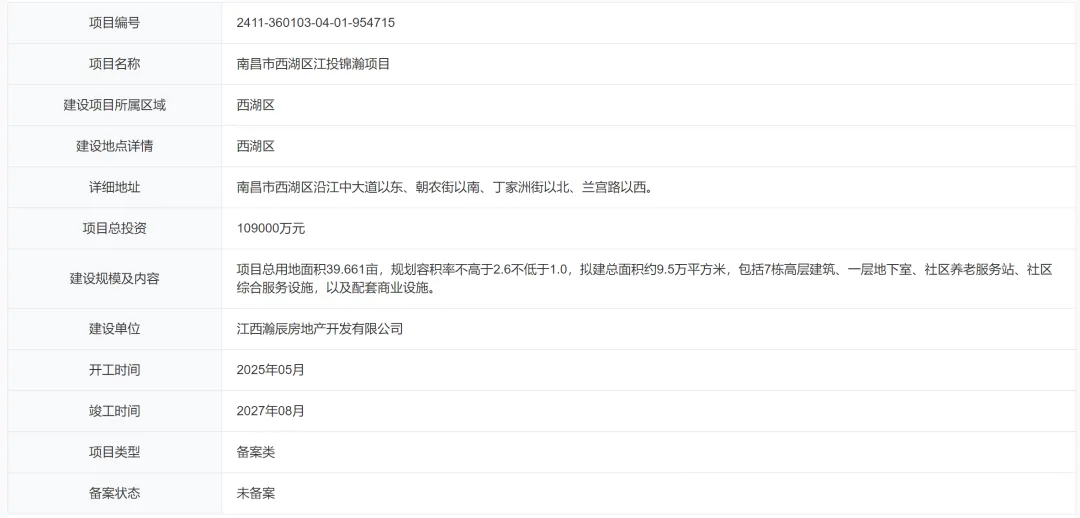Click address text starting 南昌市西湖区沿江中大道以东
Image resolution: width=1080 pixels, height=518 pixels.
pos(444,187)
